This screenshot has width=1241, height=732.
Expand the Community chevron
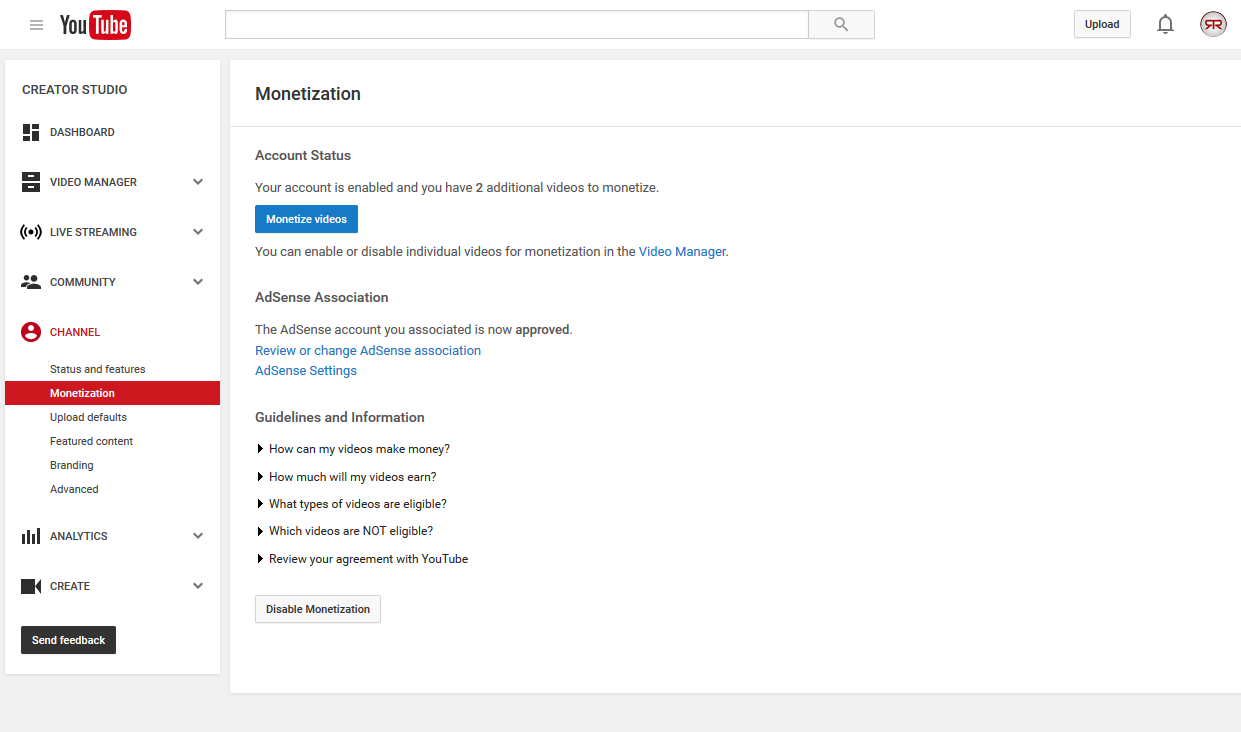point(198,282)
